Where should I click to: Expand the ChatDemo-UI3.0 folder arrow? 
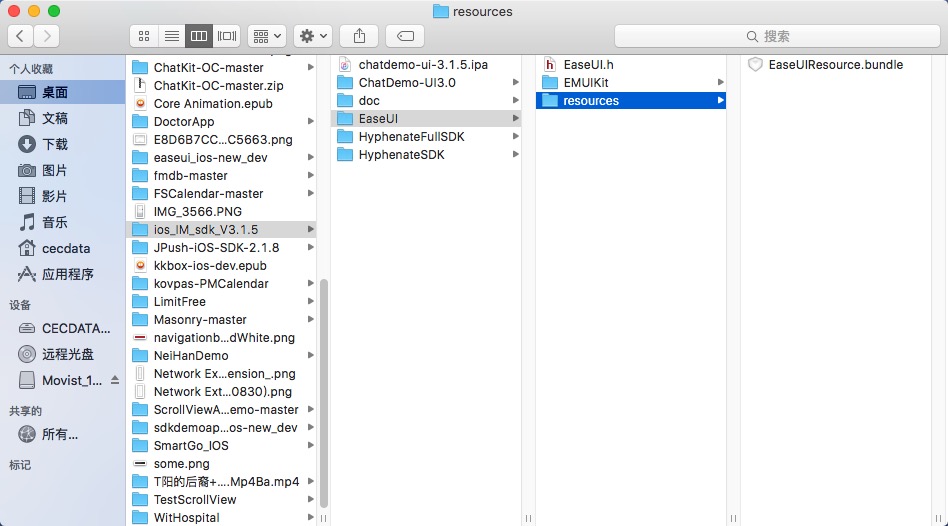tap(515, 83)
